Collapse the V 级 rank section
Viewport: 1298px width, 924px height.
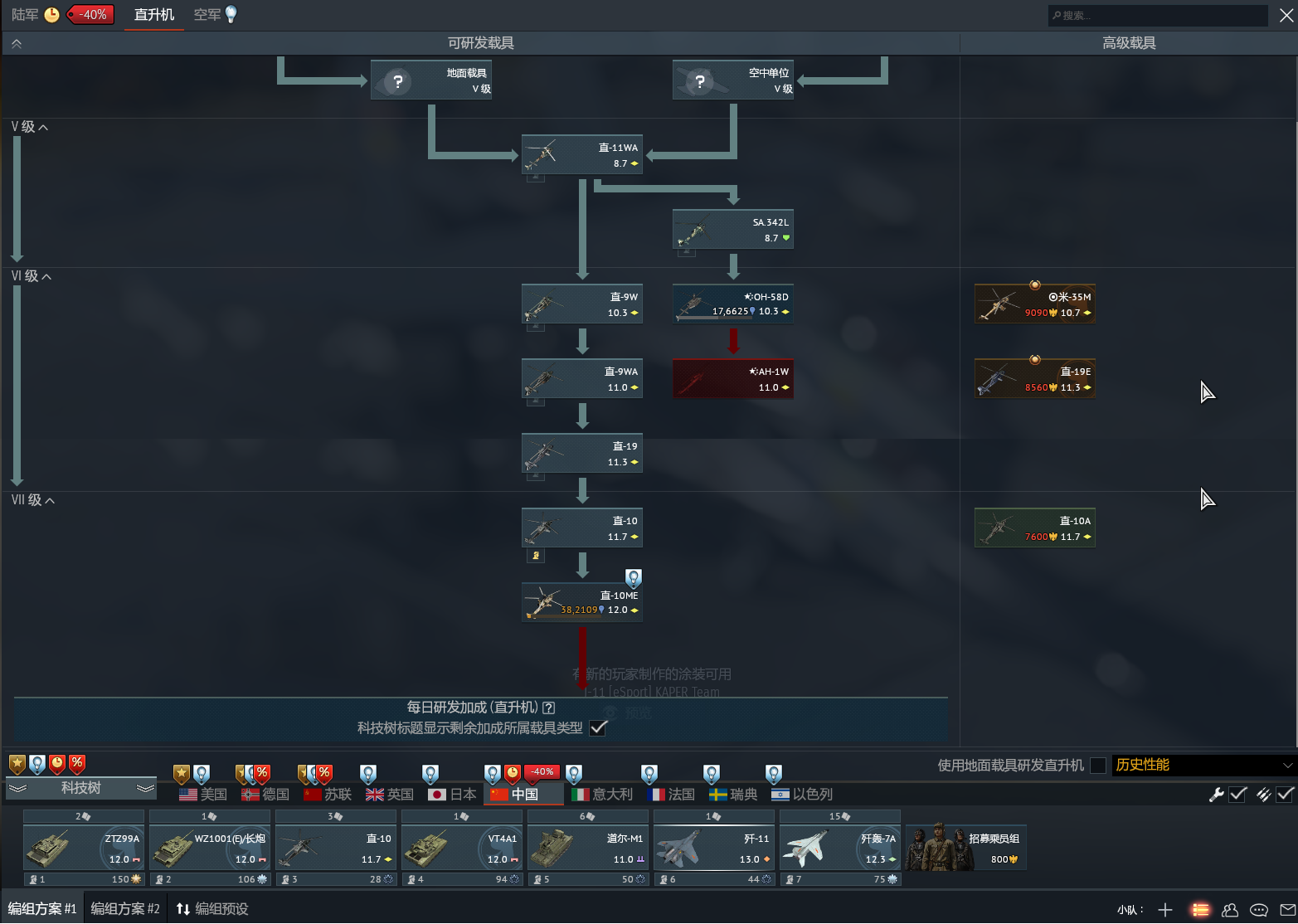coord(30,127)
